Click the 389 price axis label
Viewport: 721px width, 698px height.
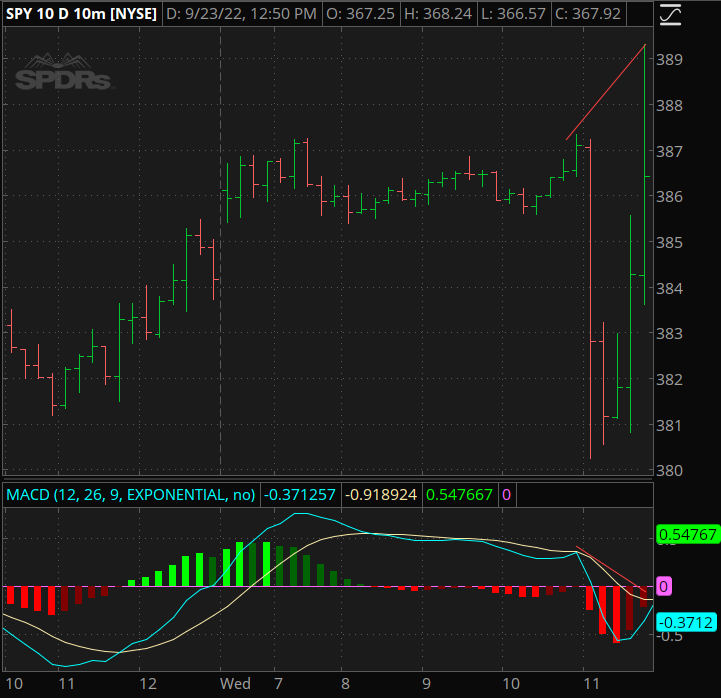[669, 60]
